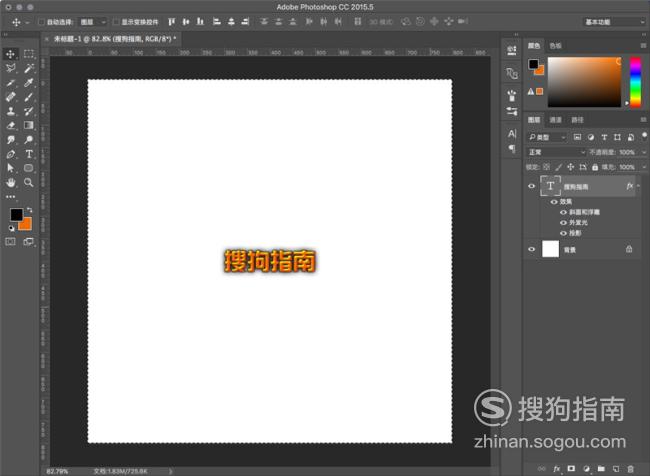Select the Path Selection arrow tool
Image resolution: width=650 pixels, height=476 pixels.
pos(11,168)
